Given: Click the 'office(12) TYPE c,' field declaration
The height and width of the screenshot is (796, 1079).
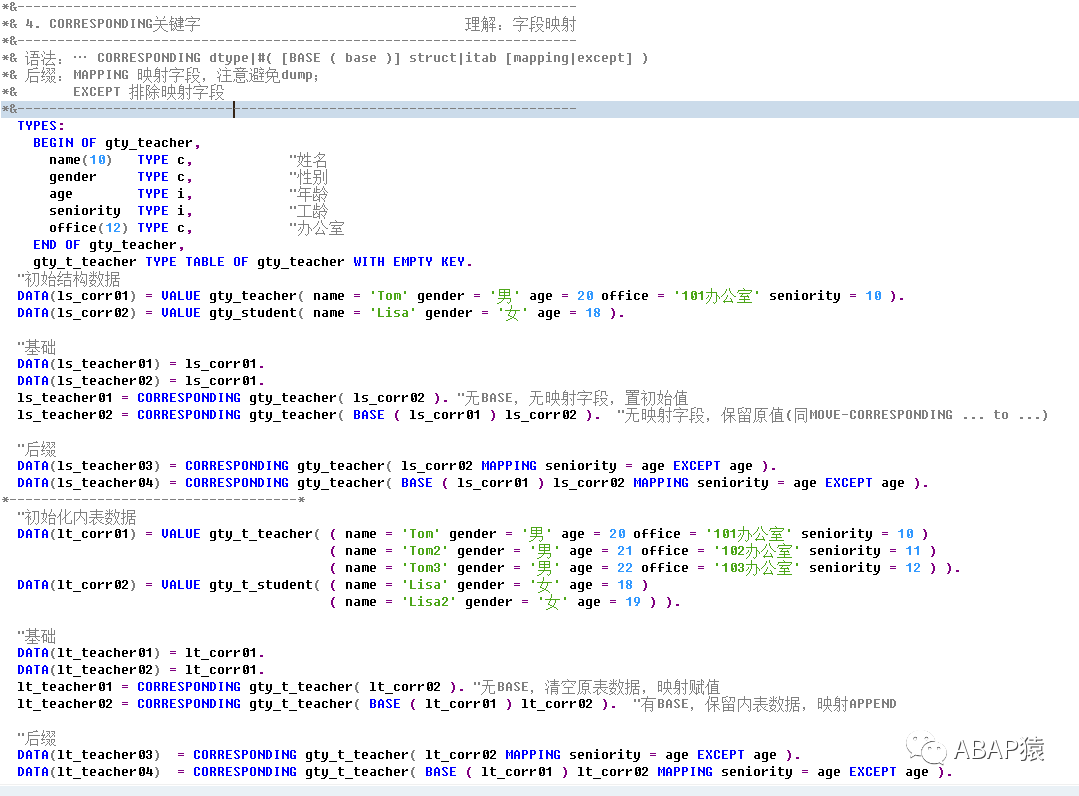Looking at the screenshot, I should pyautogui.click(x=120, y=228).
